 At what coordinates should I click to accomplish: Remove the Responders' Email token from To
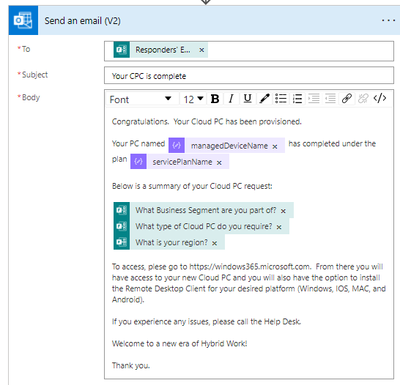click(202, 50)
